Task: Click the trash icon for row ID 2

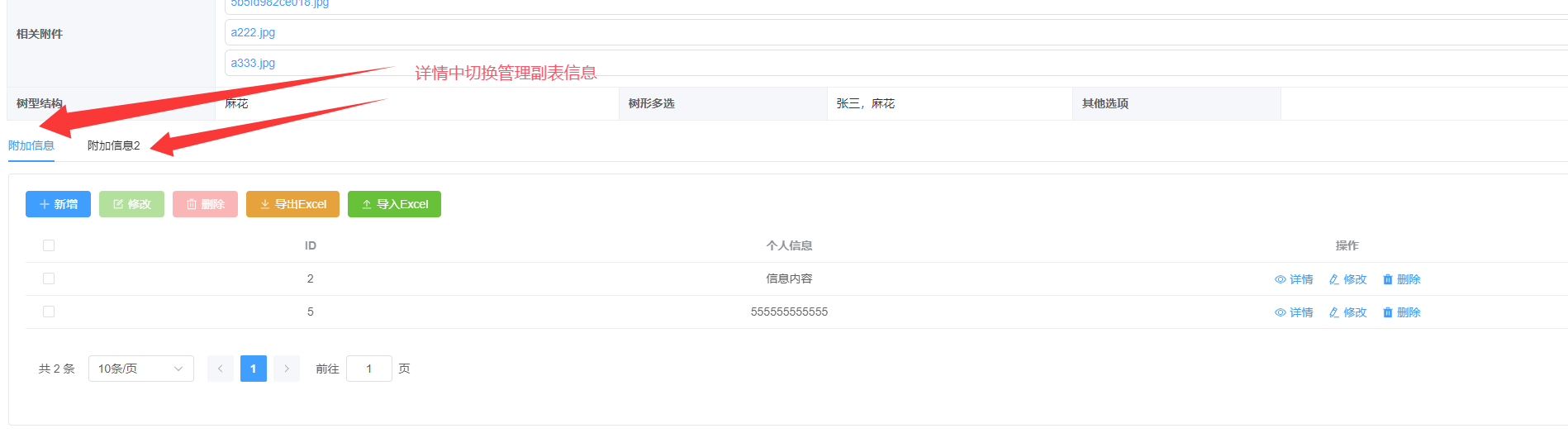Action: point(1387,279)
